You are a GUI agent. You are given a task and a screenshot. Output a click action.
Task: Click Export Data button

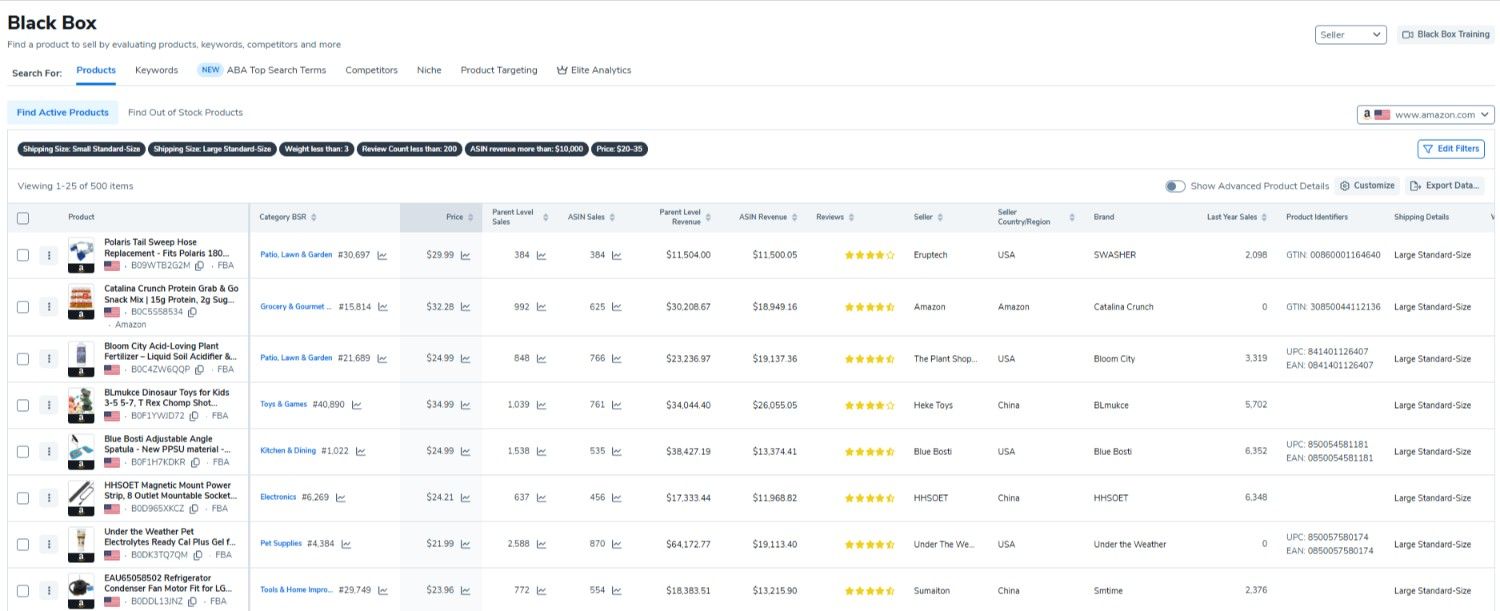click(x=1444, y=186)
